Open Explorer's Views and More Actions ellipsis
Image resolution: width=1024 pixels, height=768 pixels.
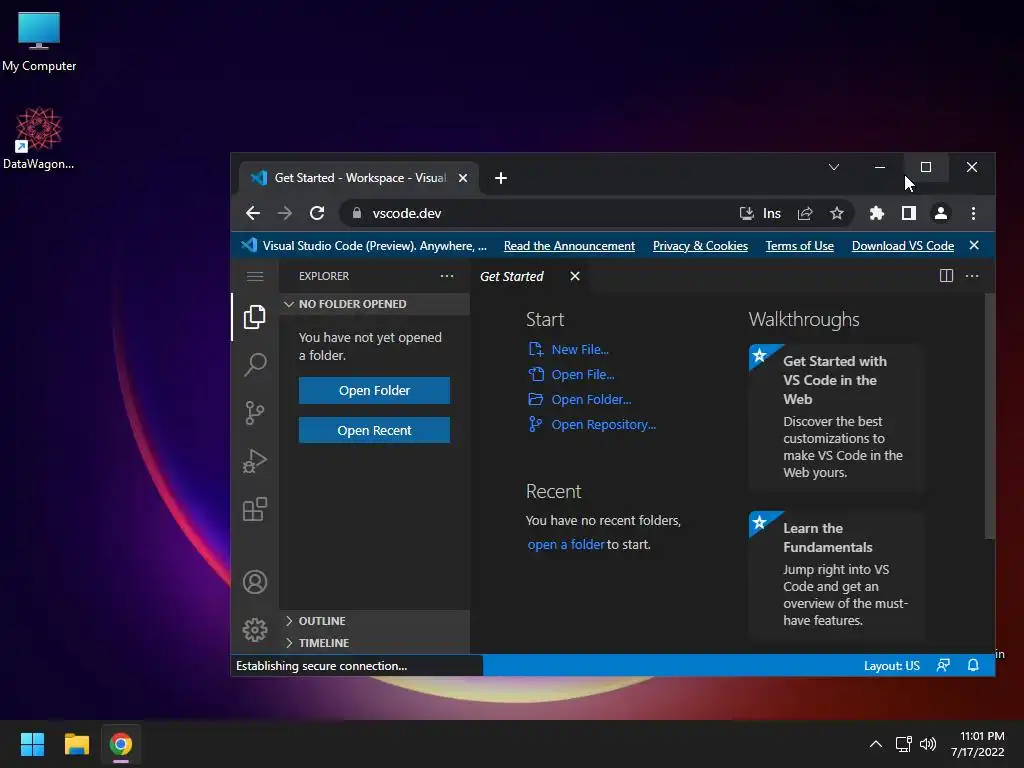pyautogui.click(x=447, y=276)
